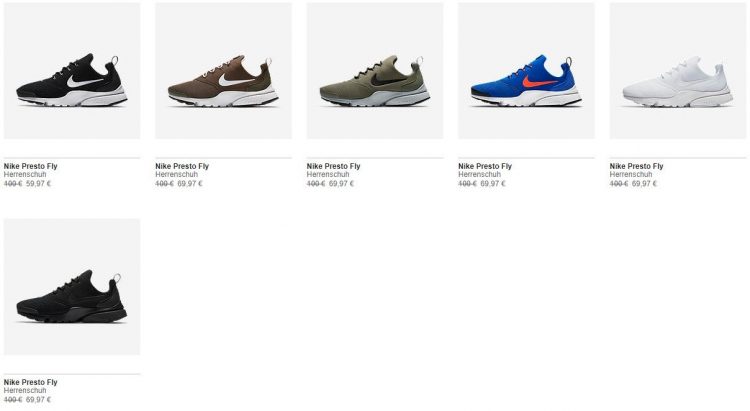Open the brown Nike Presto Fly image

[x=223, y=71]
